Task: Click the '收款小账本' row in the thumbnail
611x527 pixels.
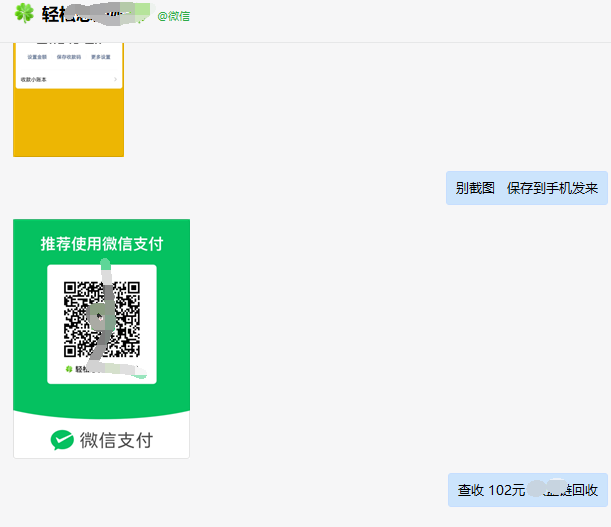Action: tap(69, 80)
